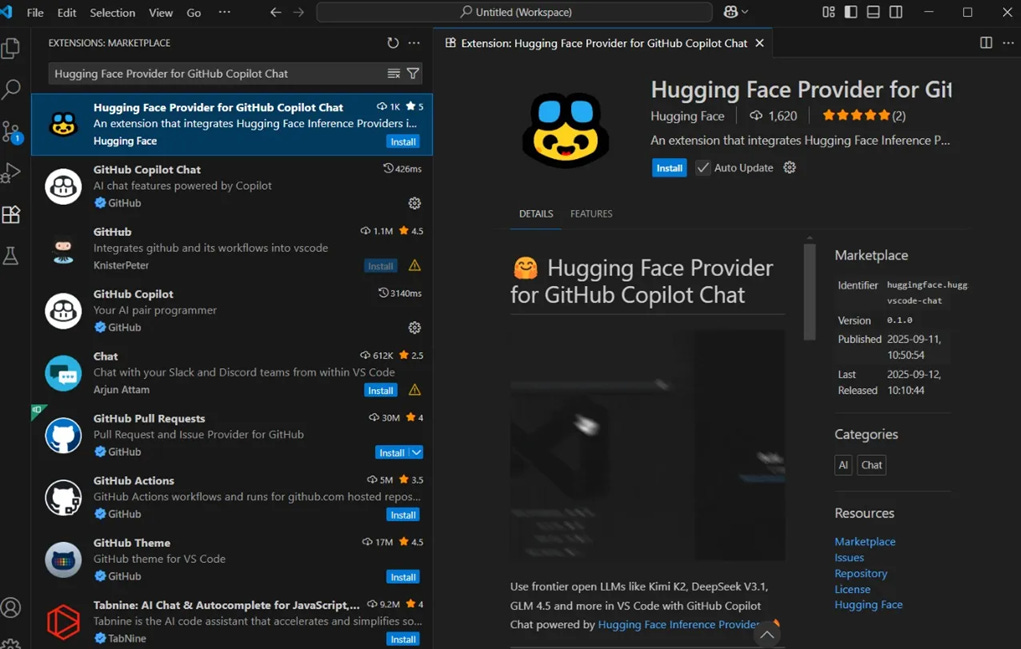Screen dimensions: 1021x649
Task: Open Hugging Face publisher resource link
Action: (869, 605)
